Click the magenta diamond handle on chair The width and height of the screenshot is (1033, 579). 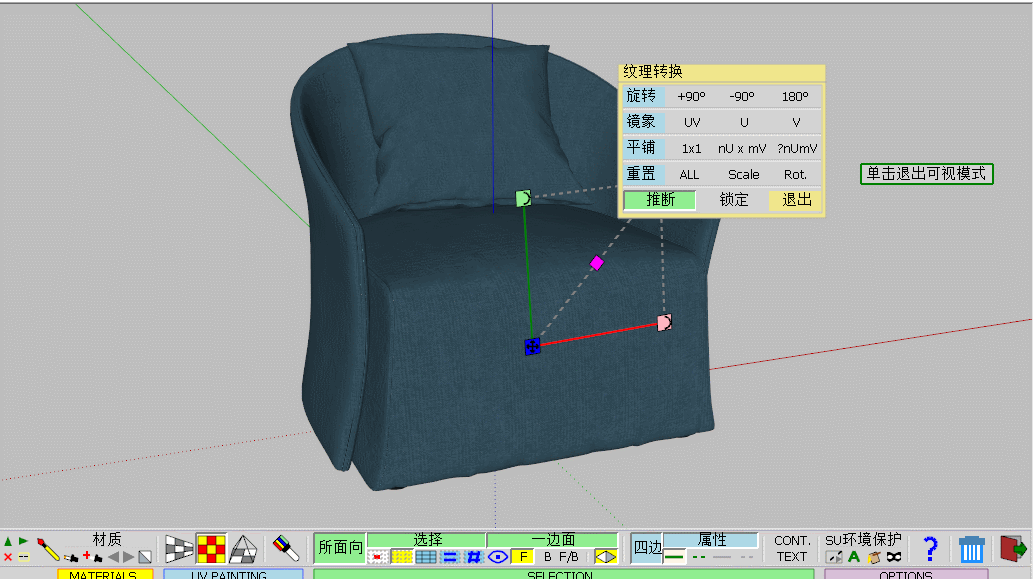click(x=597, y=263)
